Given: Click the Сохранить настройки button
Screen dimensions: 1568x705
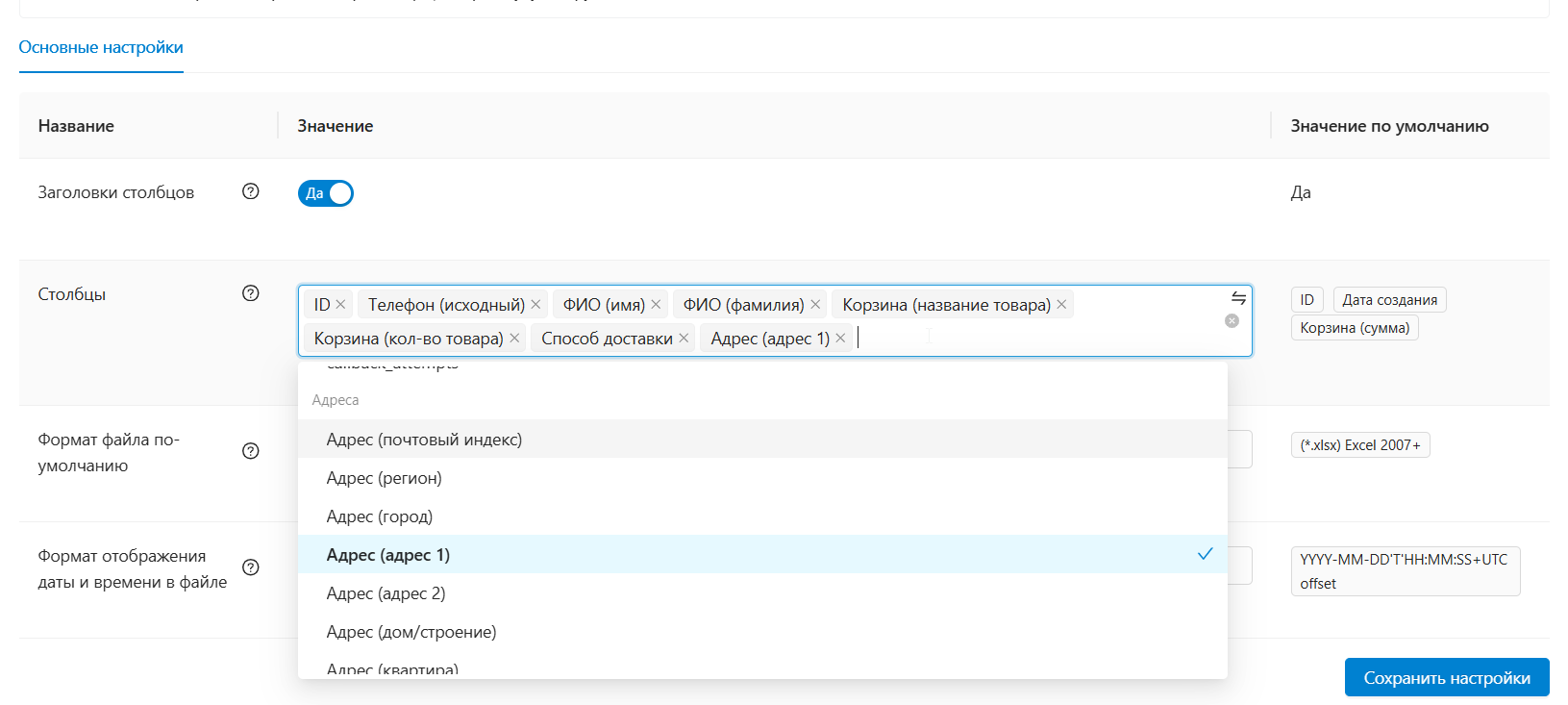Looking at the screenshot, I should click(1446, 678).
